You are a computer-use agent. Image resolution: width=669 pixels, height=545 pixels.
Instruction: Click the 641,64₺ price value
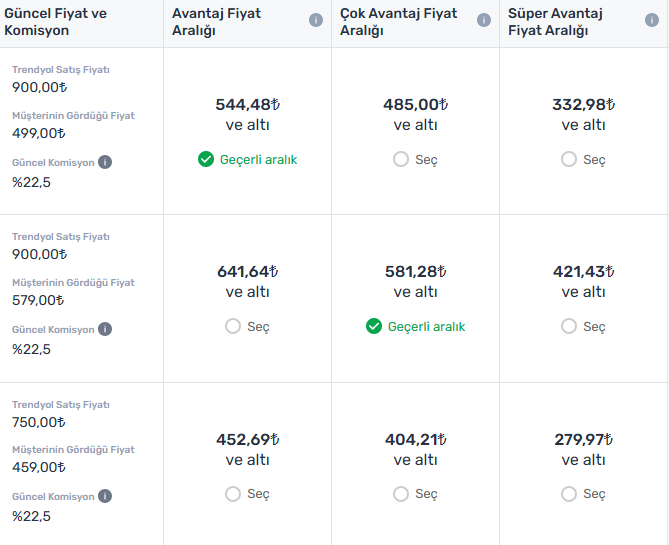[x=247, y=271]
